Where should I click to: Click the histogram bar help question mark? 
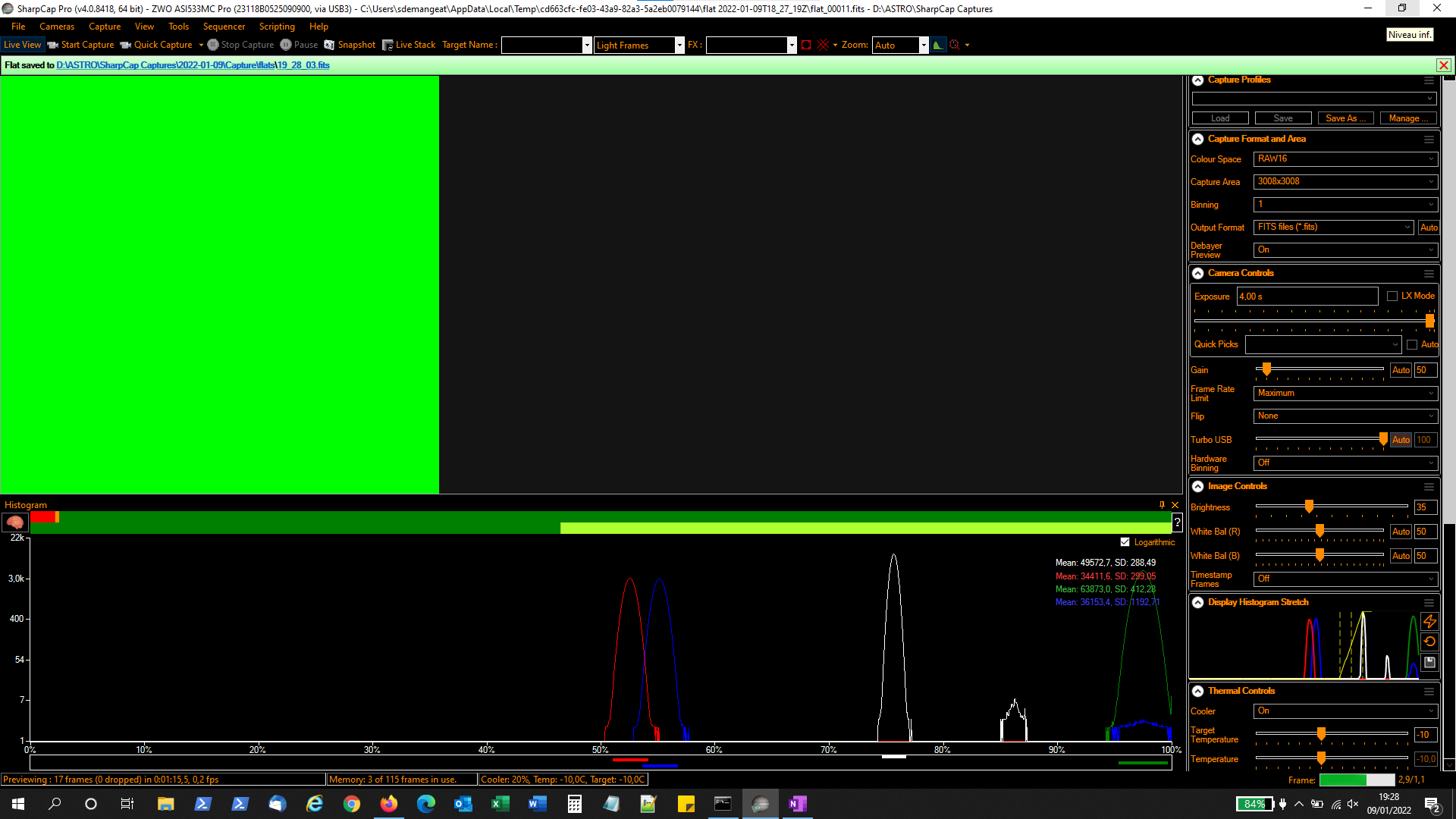click(1177, 522)
